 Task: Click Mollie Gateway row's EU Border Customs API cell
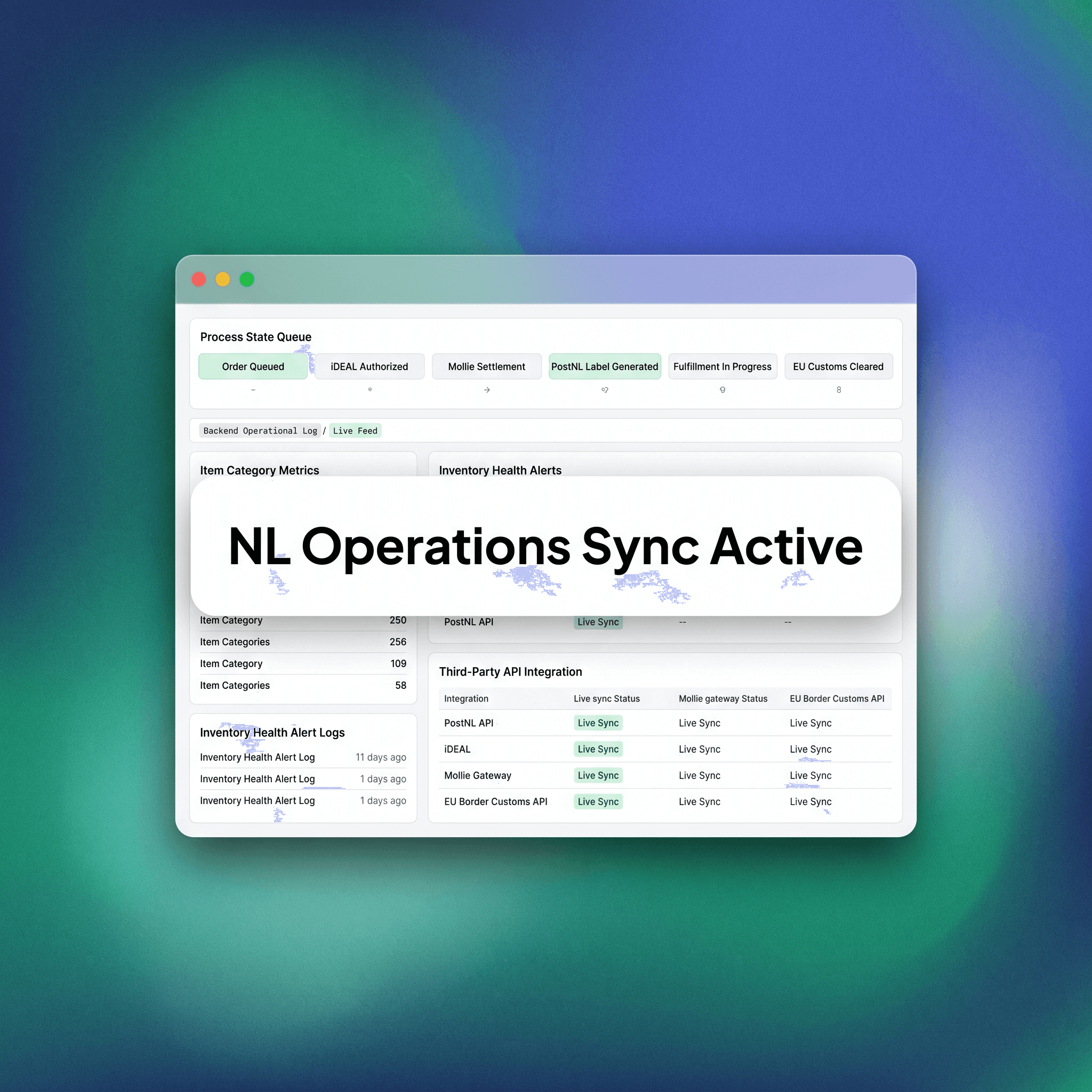(x=810, y=775)
